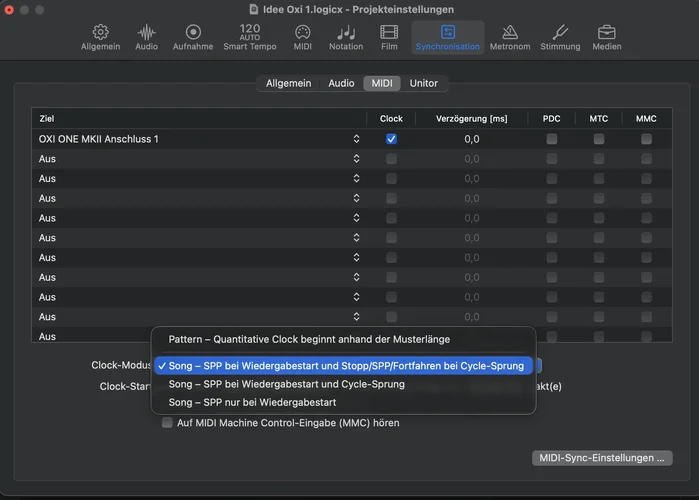Open the Smart Tempo settings pane
Viewport: 699px width, 500px height.
[x=250, y=37]
